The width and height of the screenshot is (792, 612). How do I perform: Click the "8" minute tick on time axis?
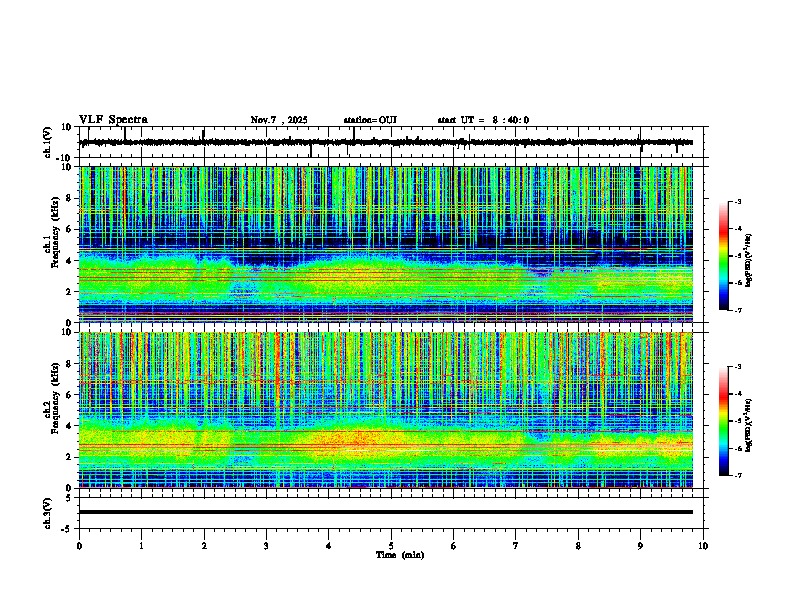coord(578,546)
